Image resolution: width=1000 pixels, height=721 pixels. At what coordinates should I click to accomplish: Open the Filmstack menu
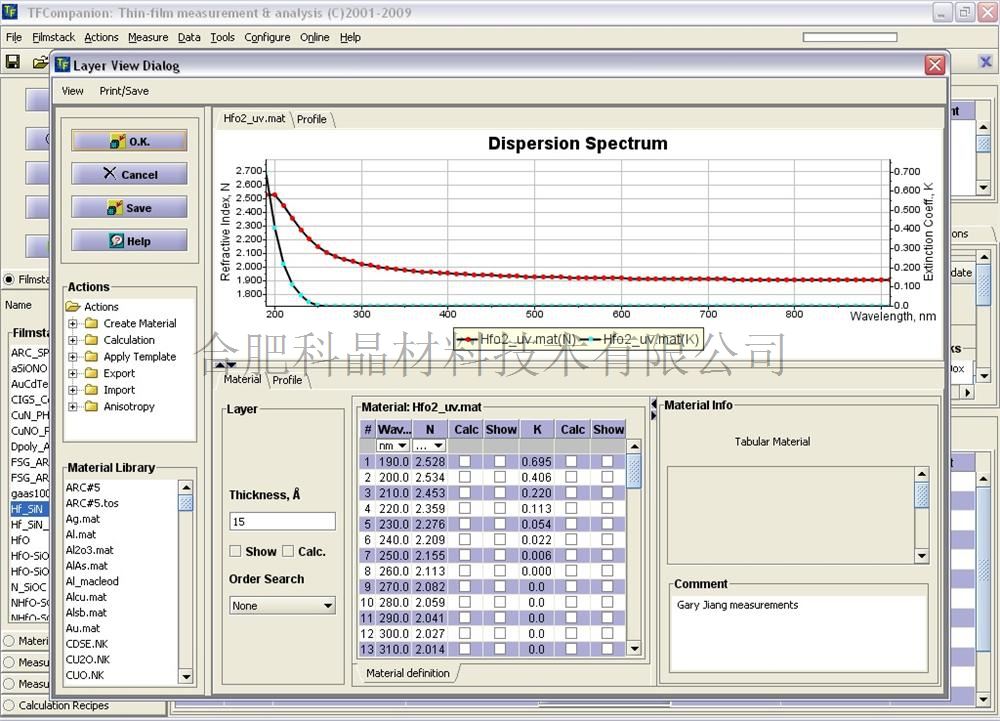[x=54, y=37]
